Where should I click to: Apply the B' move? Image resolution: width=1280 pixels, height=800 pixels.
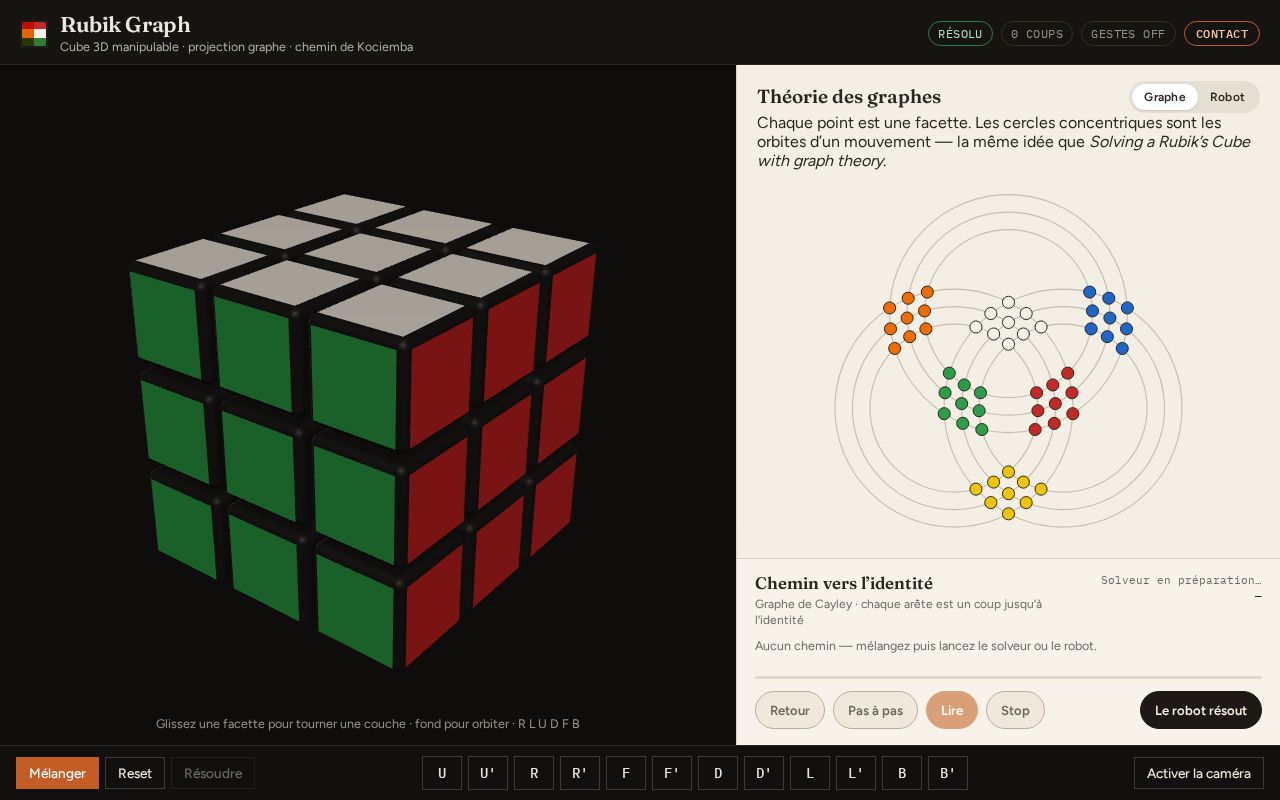[x=948, y=773]
